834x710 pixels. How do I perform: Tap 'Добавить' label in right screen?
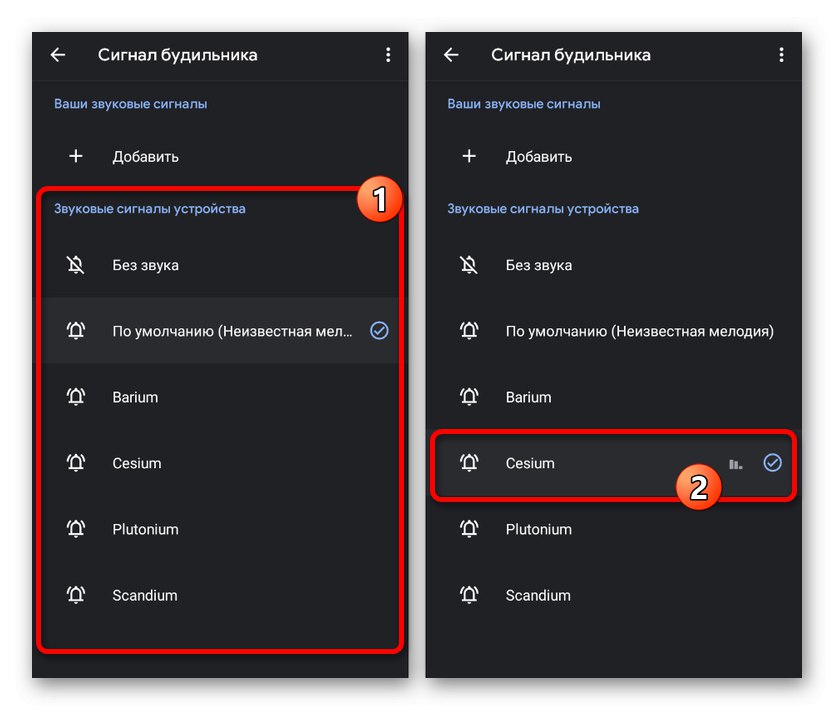pyautogui.click(x=539, y=156)
